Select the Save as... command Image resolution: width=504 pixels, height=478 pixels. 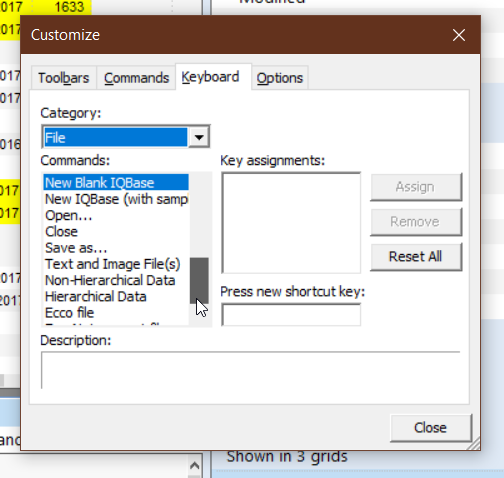[x=116, y=248]
